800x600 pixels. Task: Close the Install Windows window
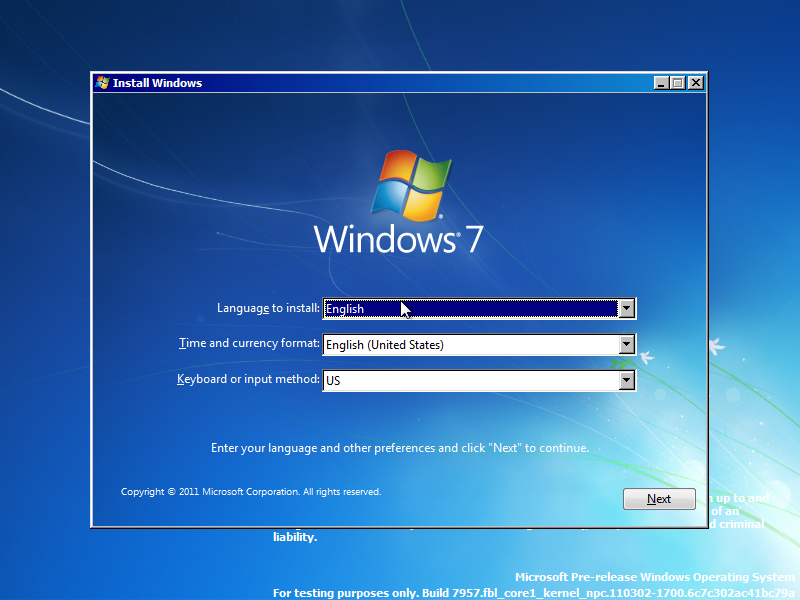tap(695, 83)
